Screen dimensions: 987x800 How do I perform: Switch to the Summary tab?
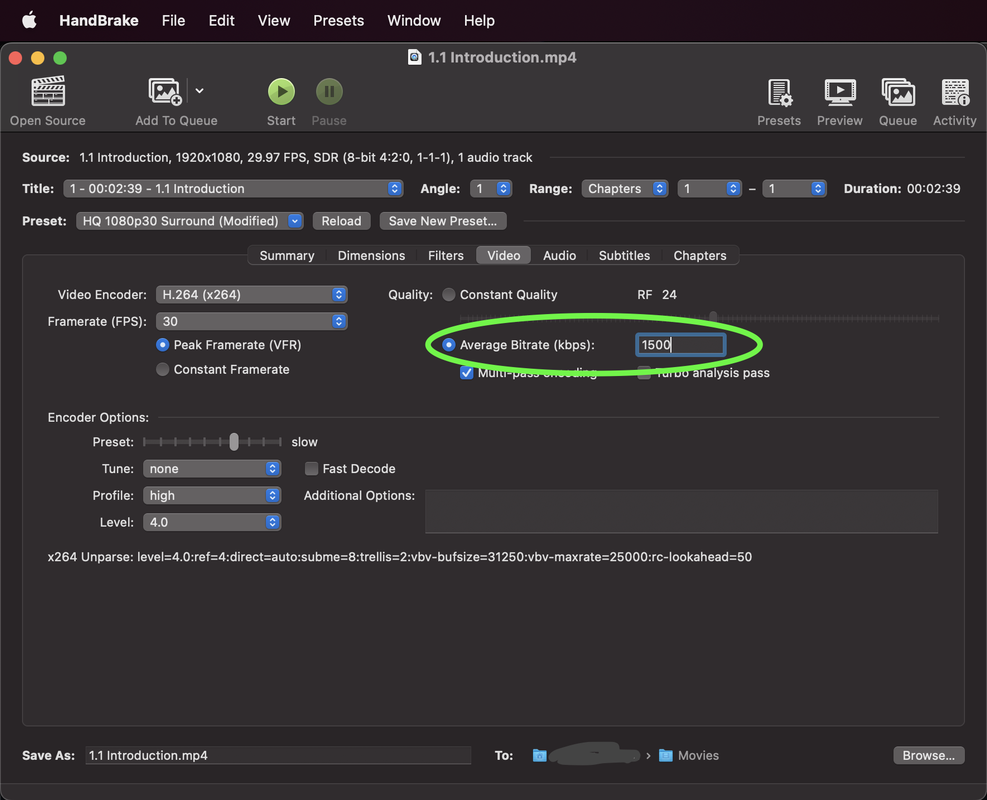point(286,256)
